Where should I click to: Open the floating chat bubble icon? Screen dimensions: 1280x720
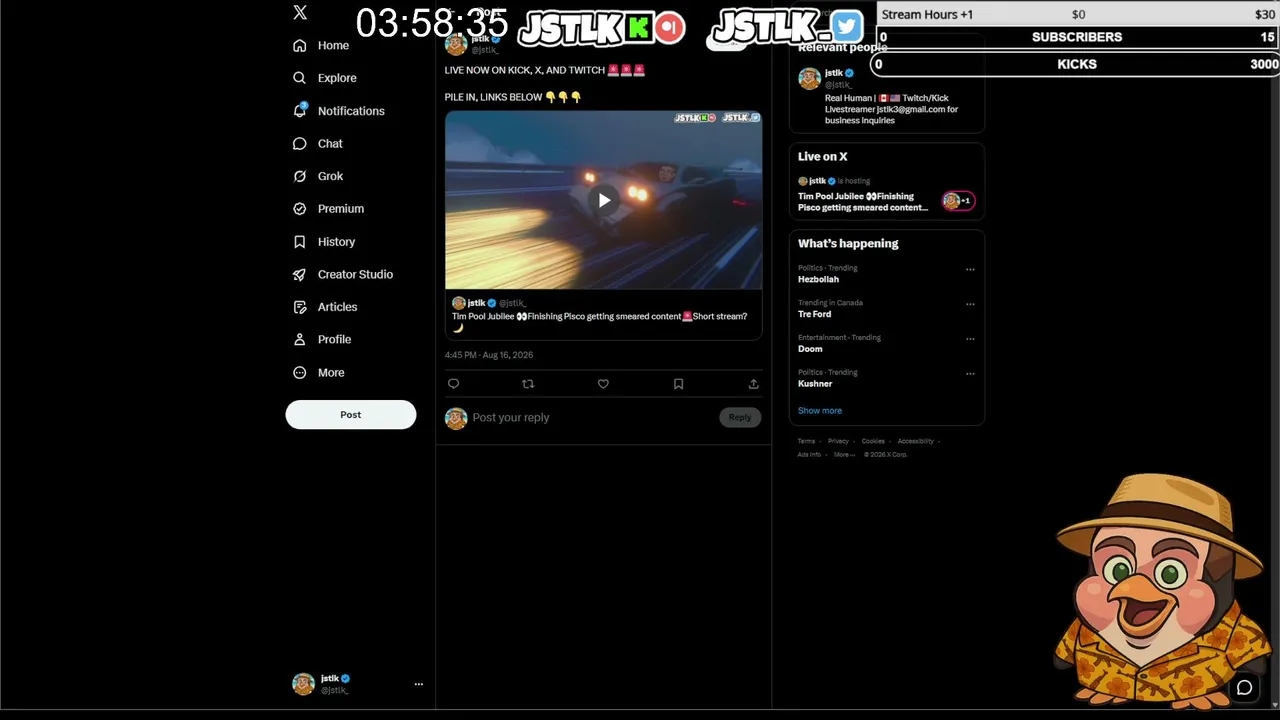[x=1244, y=688]
